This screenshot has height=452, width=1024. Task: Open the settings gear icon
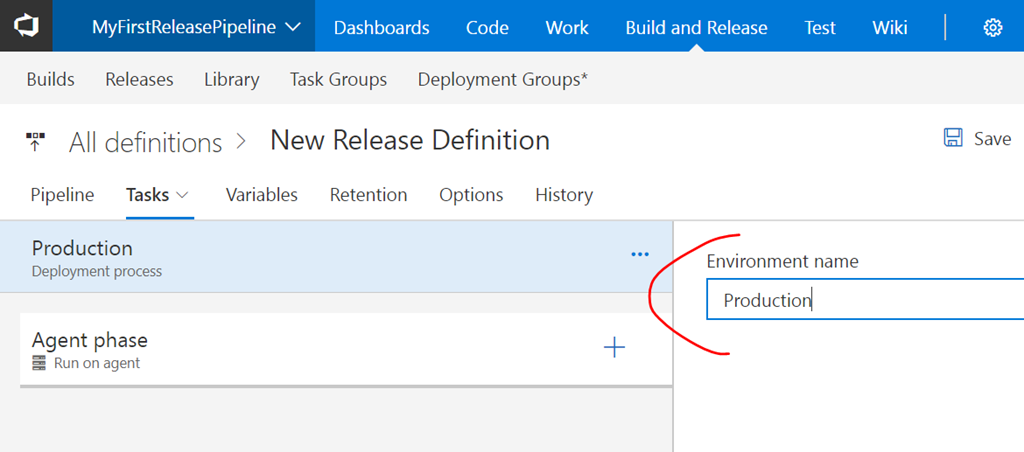pos(992,27)
